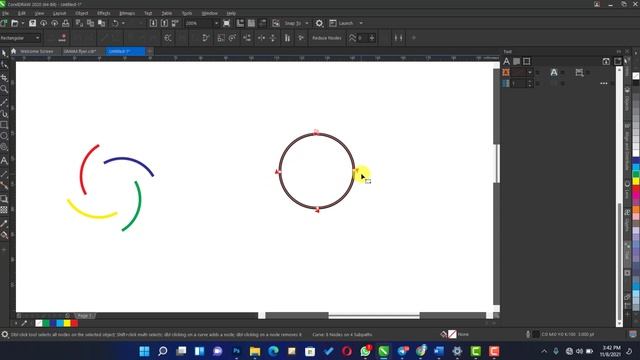Click the Frame icon in Text docker
Viewport: 640px width, 360px height.
(x=527, y=61)
